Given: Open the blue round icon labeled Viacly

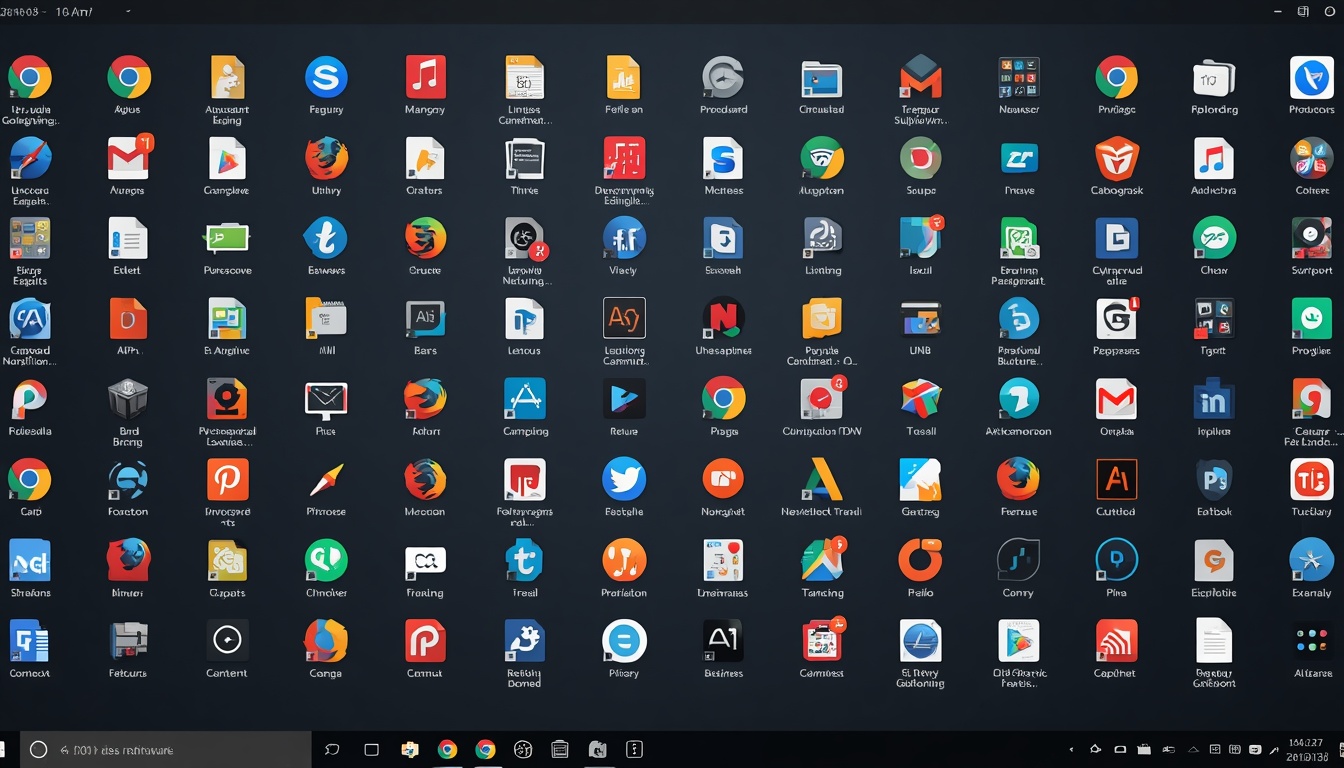Looking at the screenshot, I should 624,239.
